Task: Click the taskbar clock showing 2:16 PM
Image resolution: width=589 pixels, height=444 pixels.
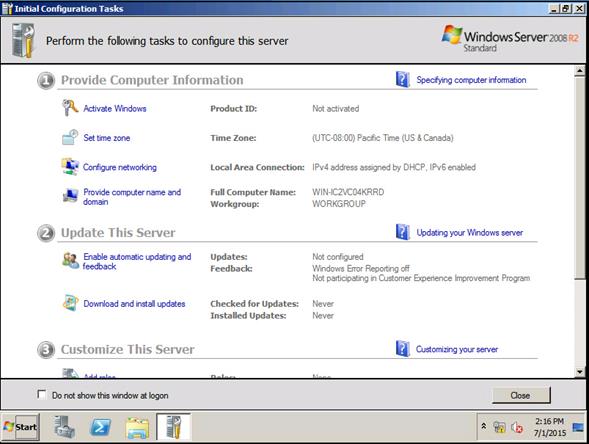Action: tap(550, 427)
